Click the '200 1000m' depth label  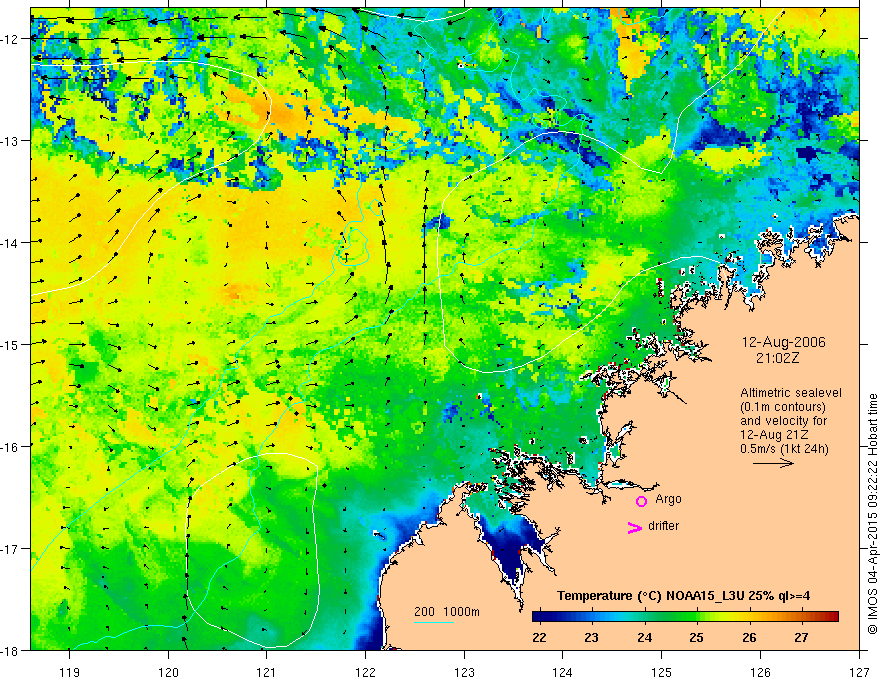[447, 612]
